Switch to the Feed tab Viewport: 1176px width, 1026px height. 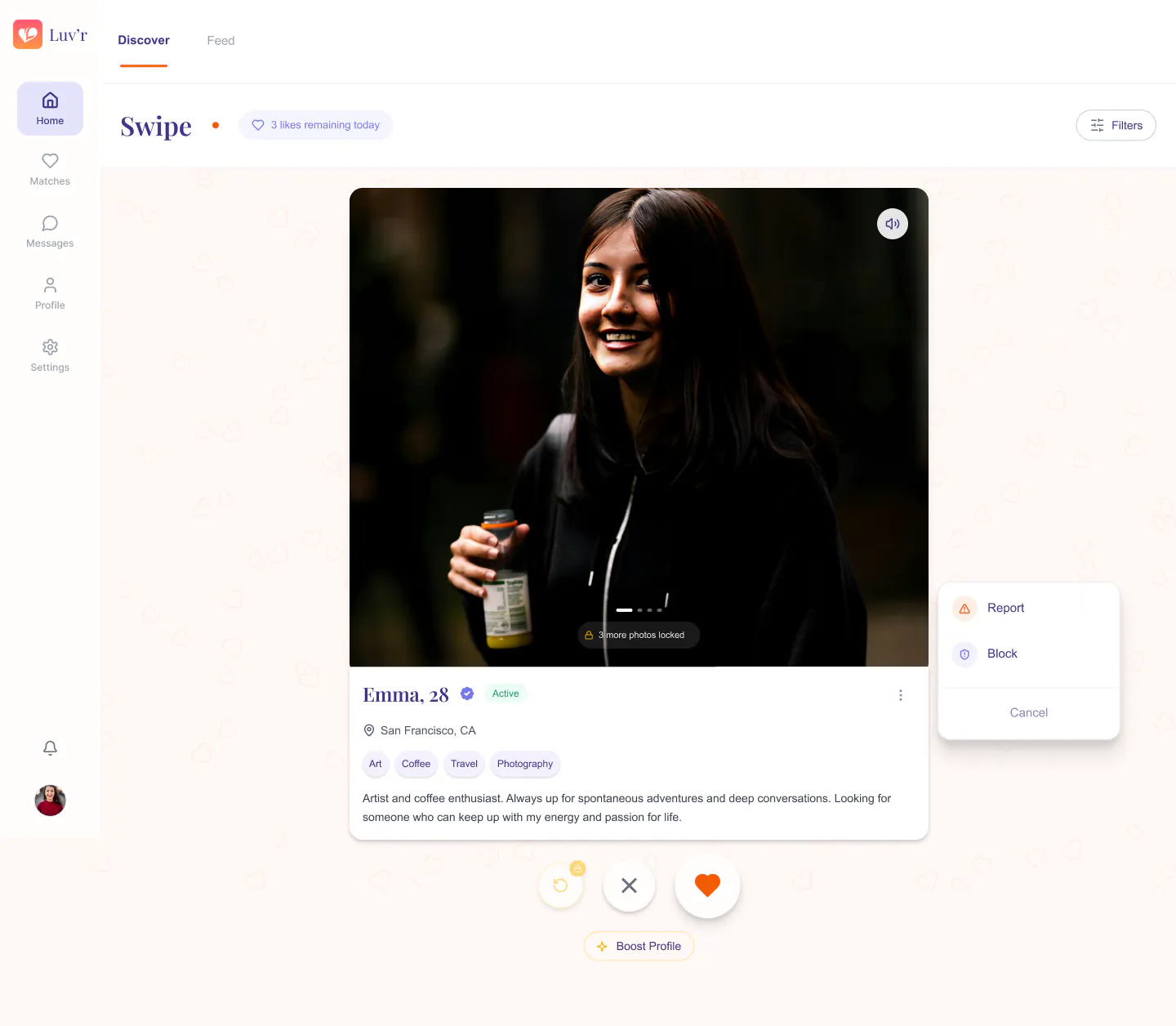(220, 41)
